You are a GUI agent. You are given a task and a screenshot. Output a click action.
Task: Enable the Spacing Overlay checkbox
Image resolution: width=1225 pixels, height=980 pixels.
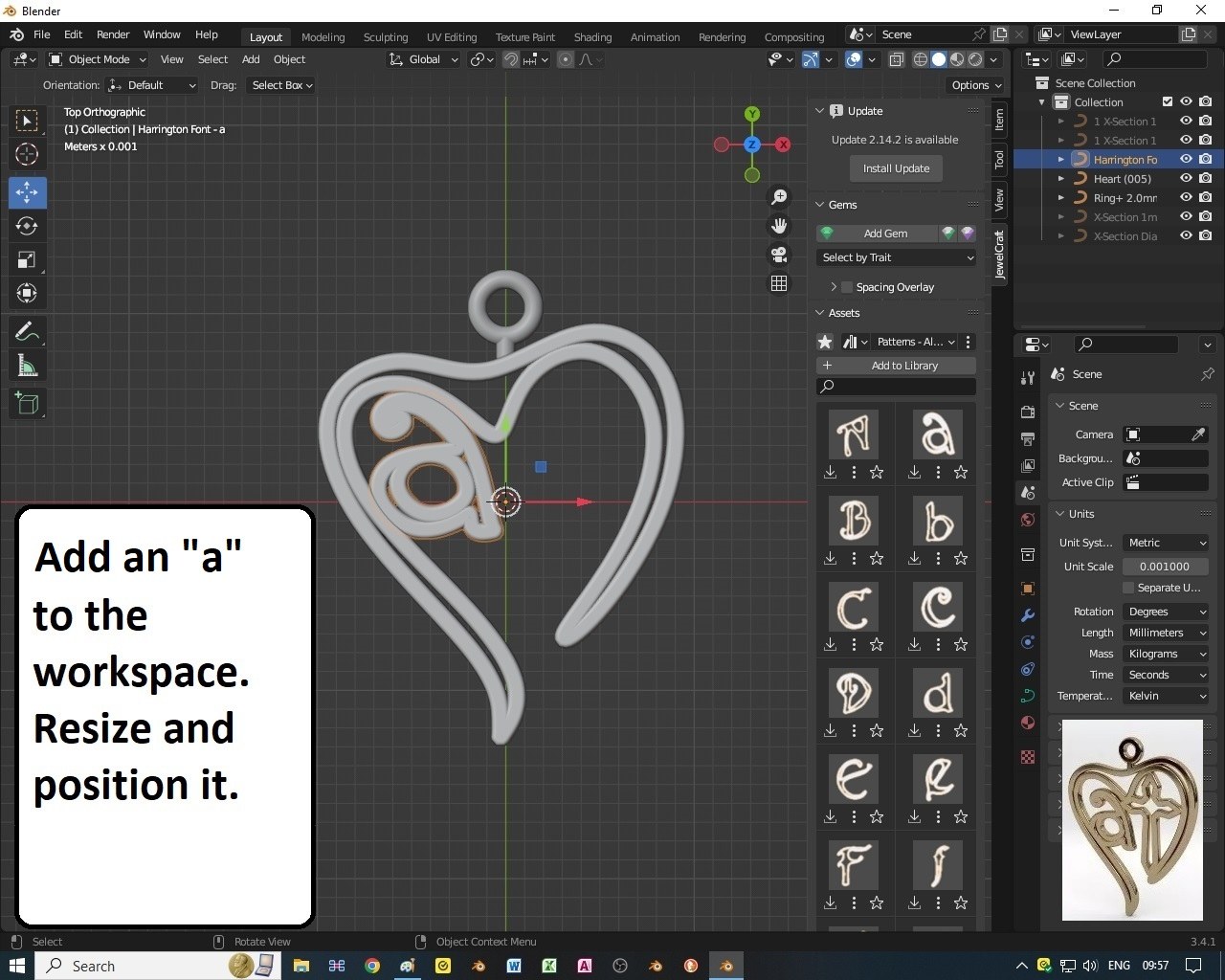pos(847,287)
